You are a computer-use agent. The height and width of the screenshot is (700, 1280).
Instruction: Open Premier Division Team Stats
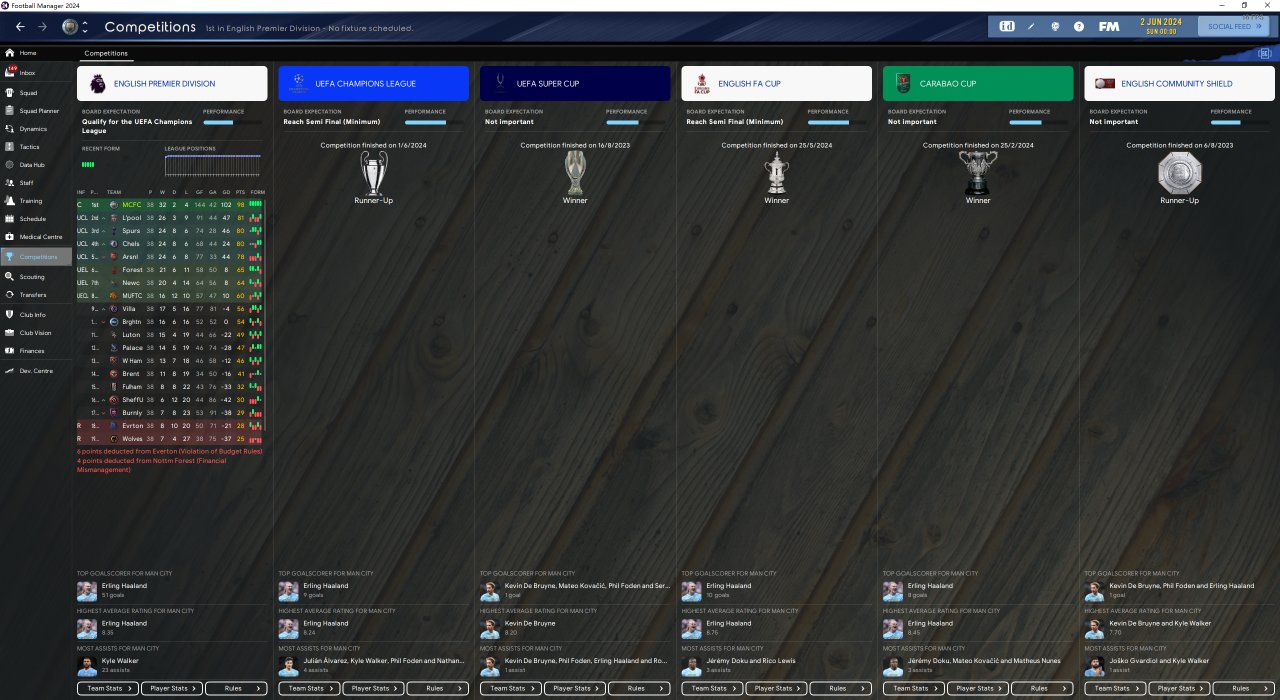point(108,688)
